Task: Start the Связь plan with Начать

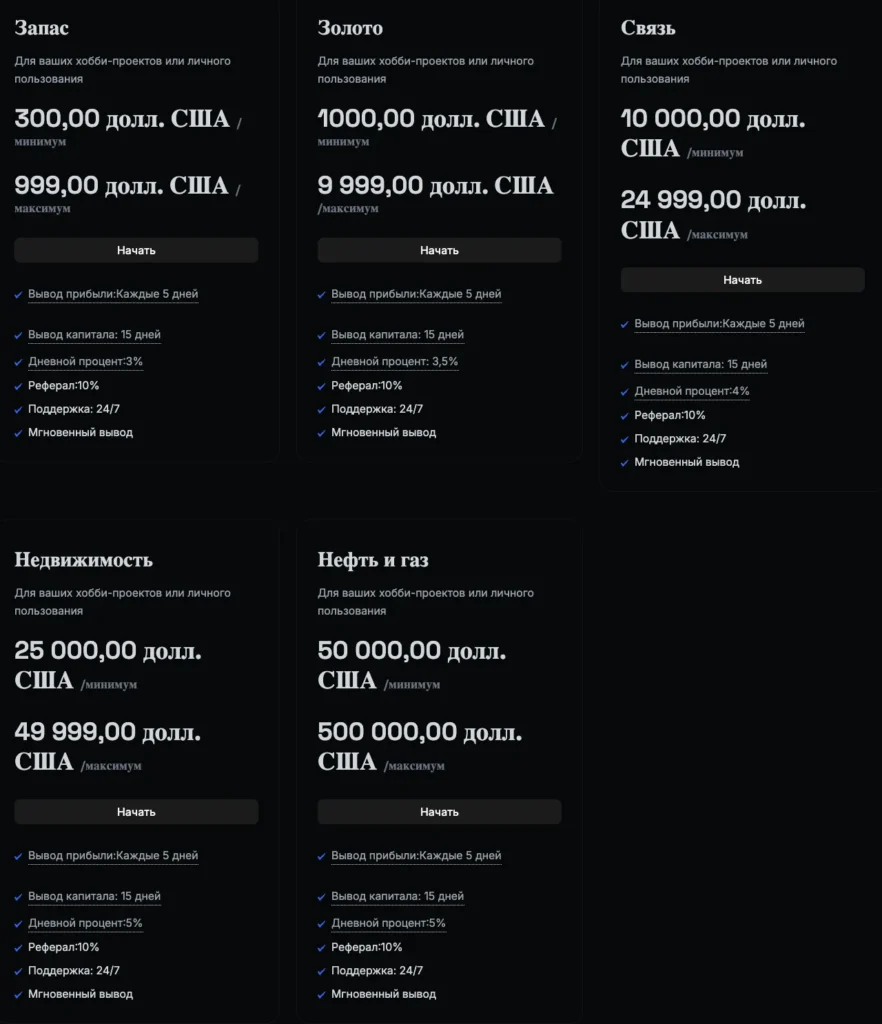Action: (742, 280)
